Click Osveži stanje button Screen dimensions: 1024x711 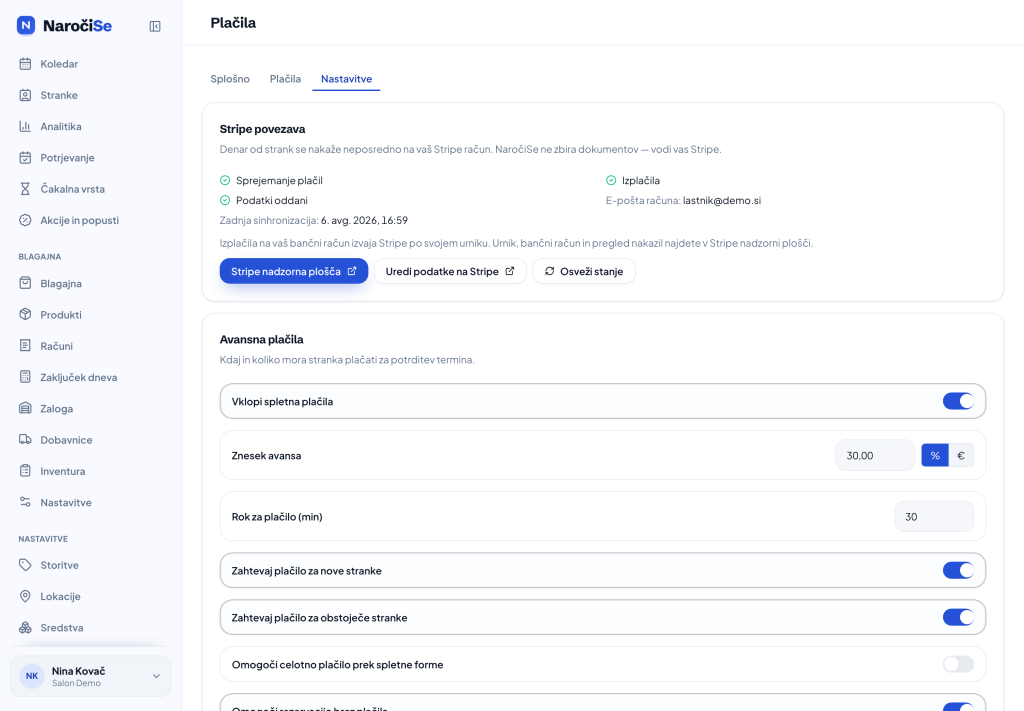pos(584,271)
